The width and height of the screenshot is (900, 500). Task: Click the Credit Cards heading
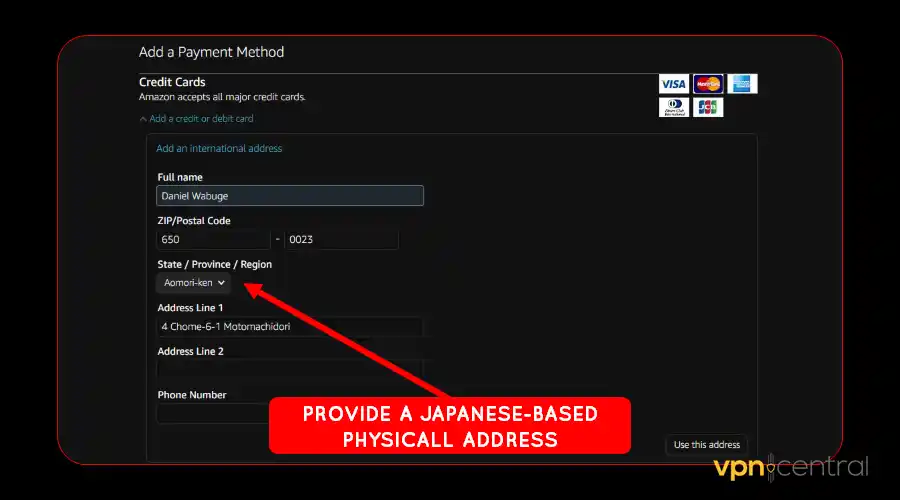pos(172,82)
